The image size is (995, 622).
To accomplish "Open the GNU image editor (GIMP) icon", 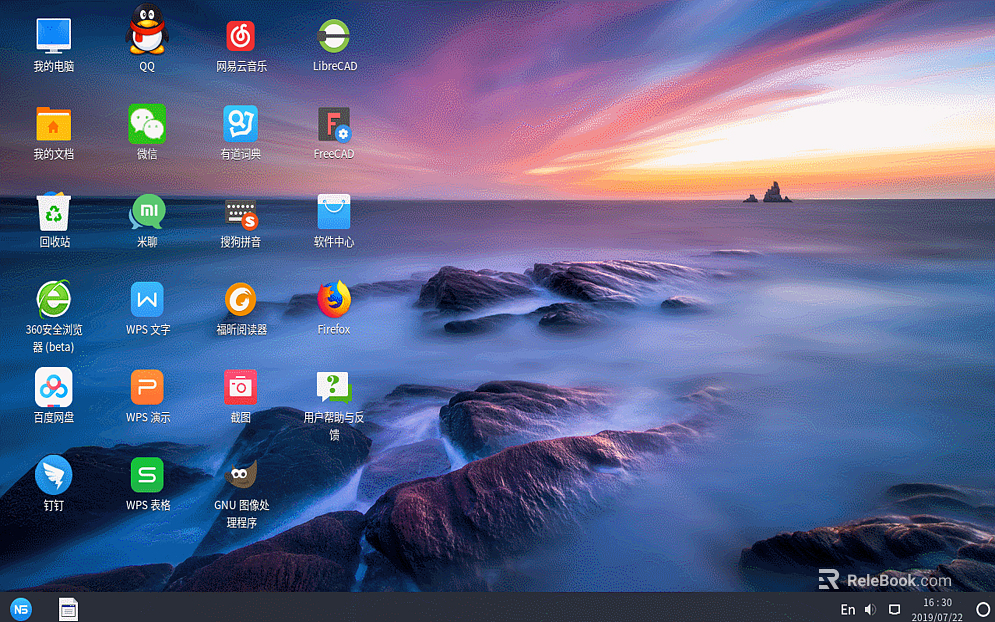I will click(x=241, y=475).
